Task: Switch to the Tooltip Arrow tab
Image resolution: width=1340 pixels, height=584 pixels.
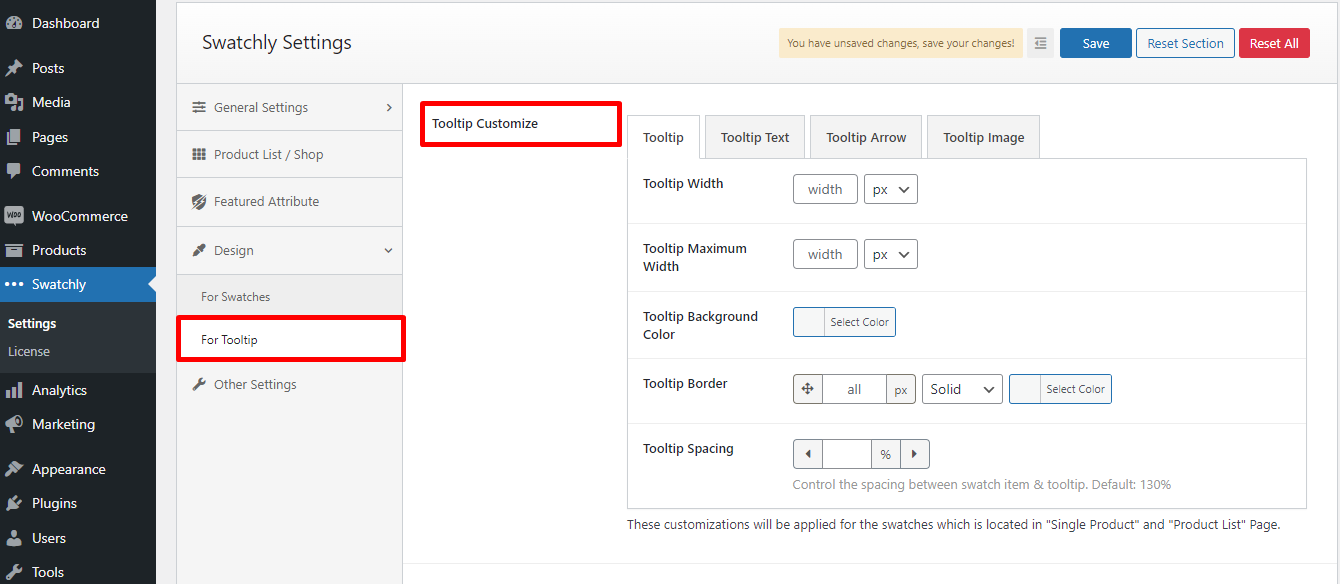Action: (x=866, y=137)
